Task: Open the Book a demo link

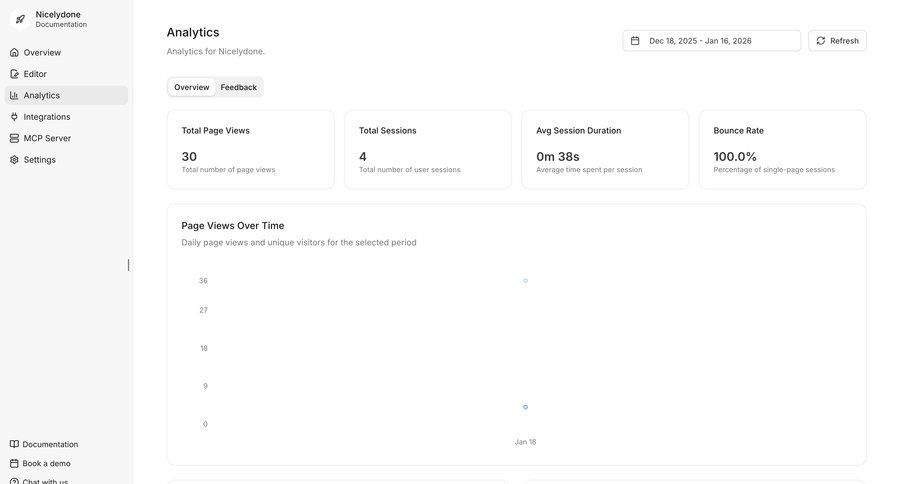Action: 46,463
